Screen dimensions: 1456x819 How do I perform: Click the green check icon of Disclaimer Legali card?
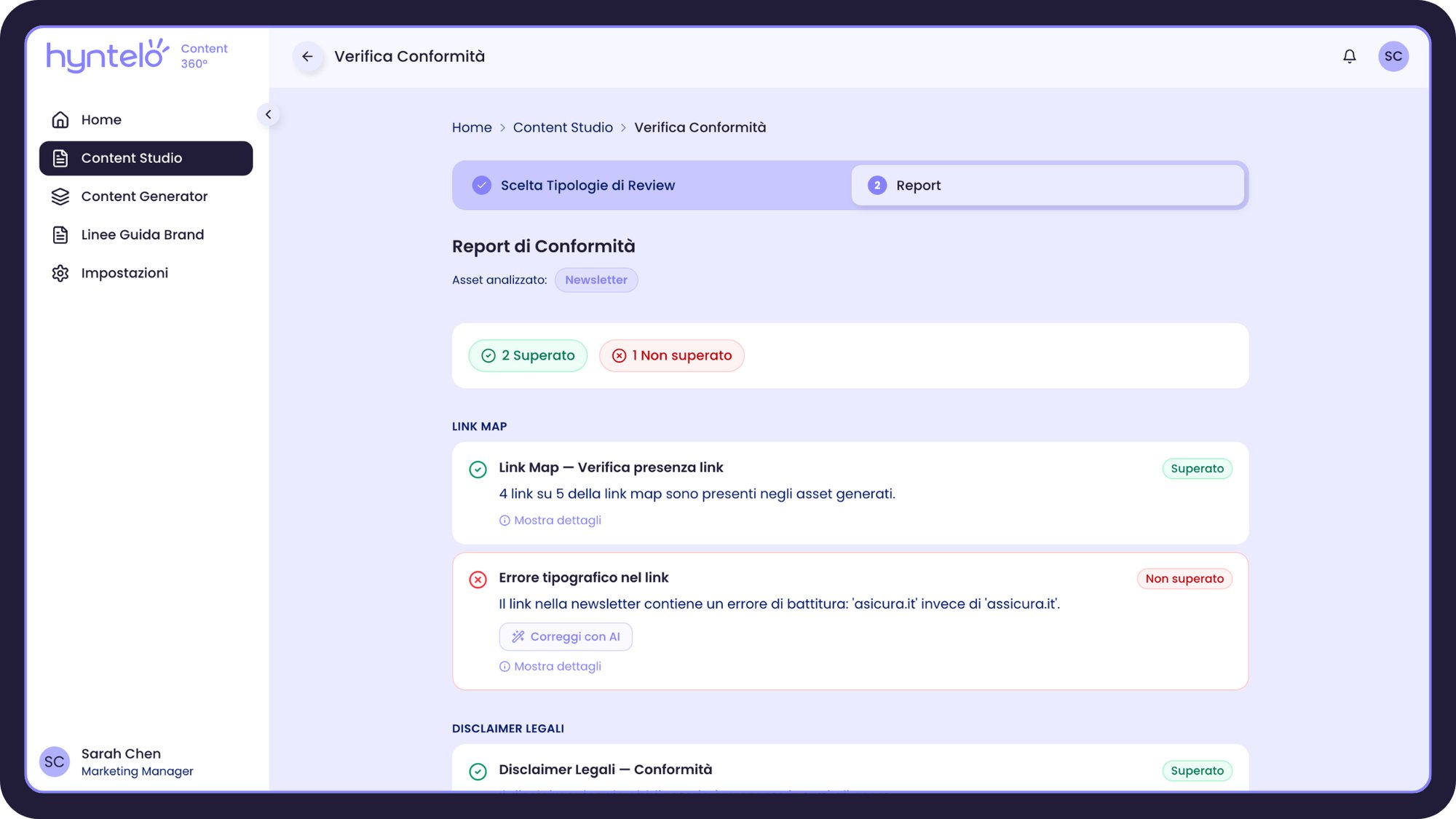click(x=478, y=772)
